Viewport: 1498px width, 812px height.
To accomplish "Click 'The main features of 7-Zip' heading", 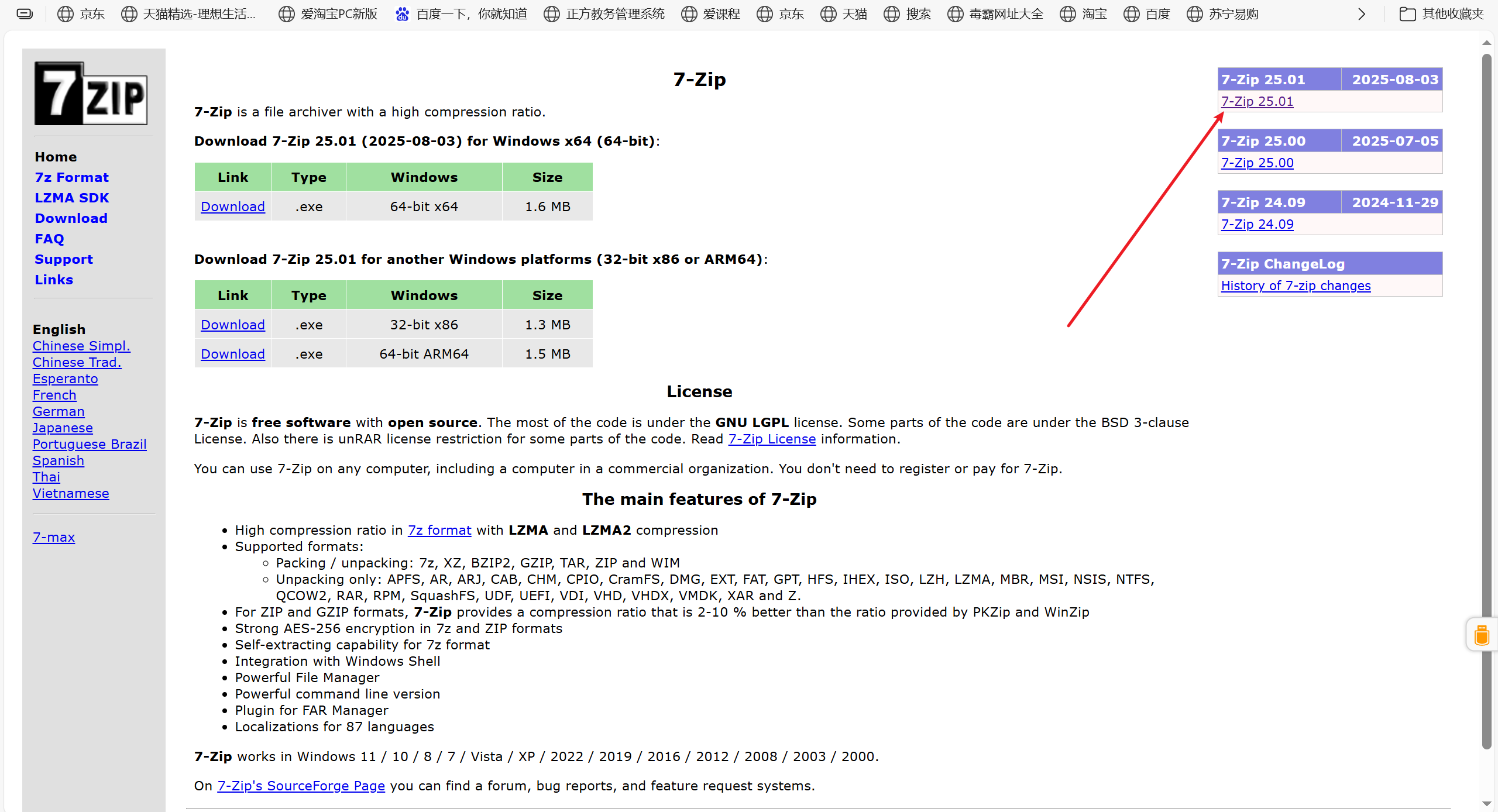I will pos(699,499).
